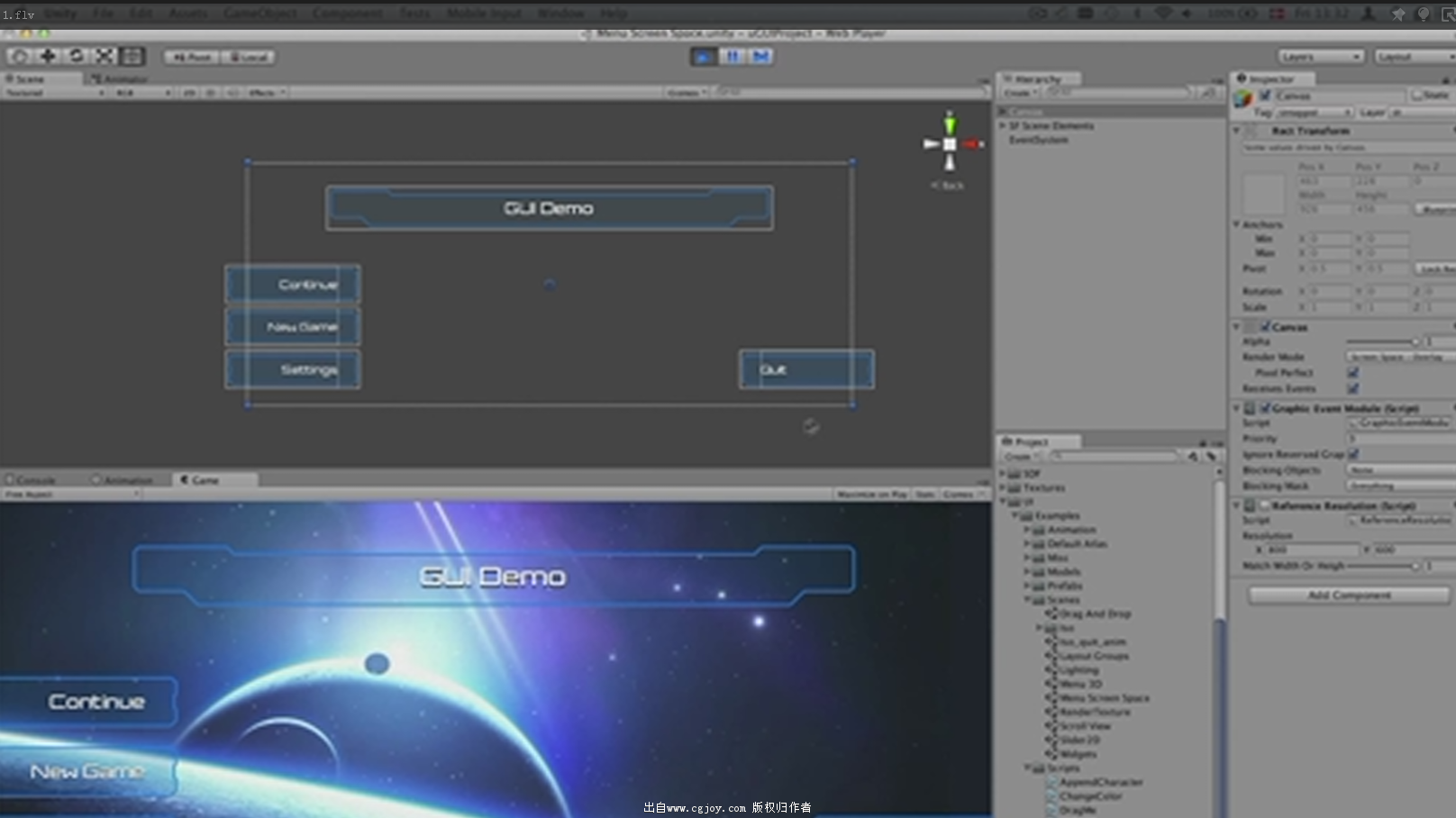This screenshot has height=818, width=1456.
Task: Toggle the Stats button in Game view
Action: (x=925, y=495)
